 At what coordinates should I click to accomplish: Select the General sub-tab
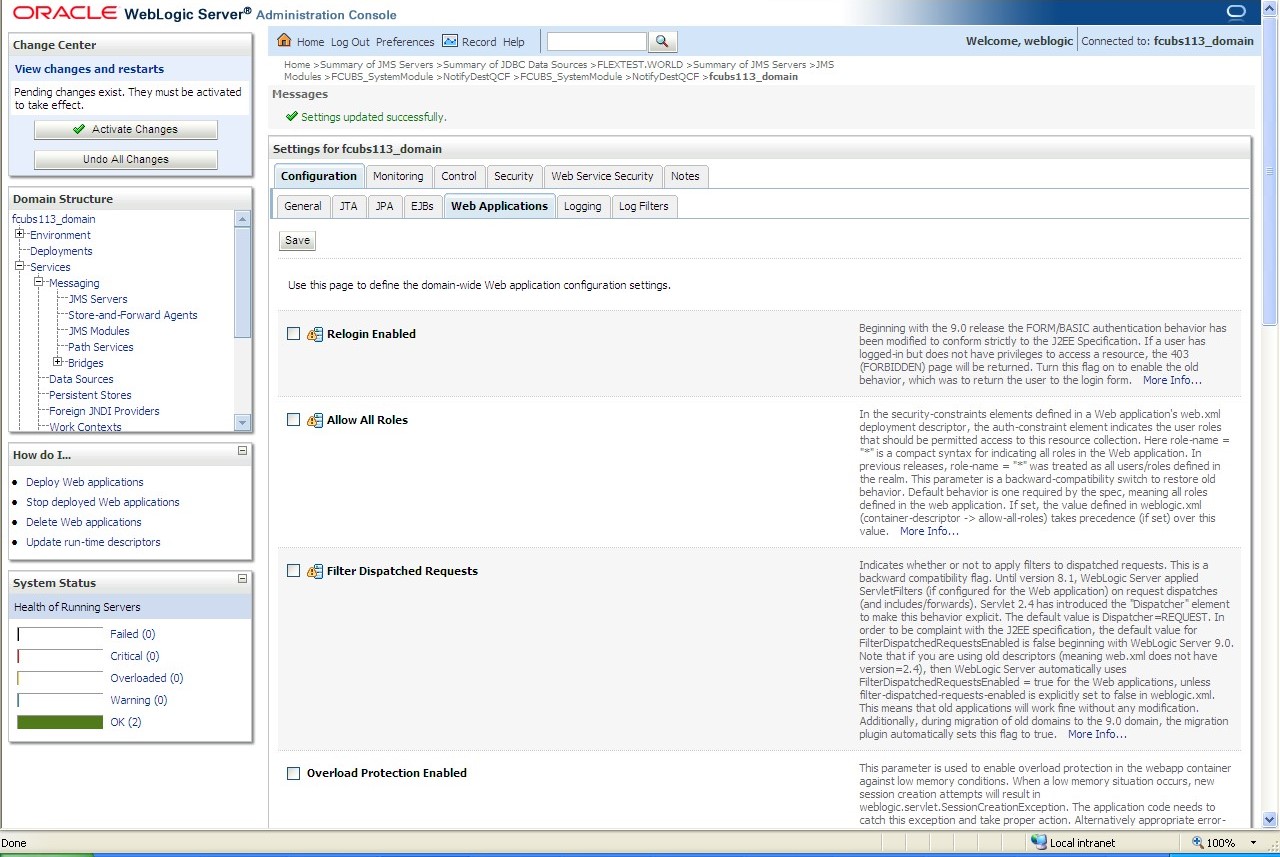coord(303,206)
